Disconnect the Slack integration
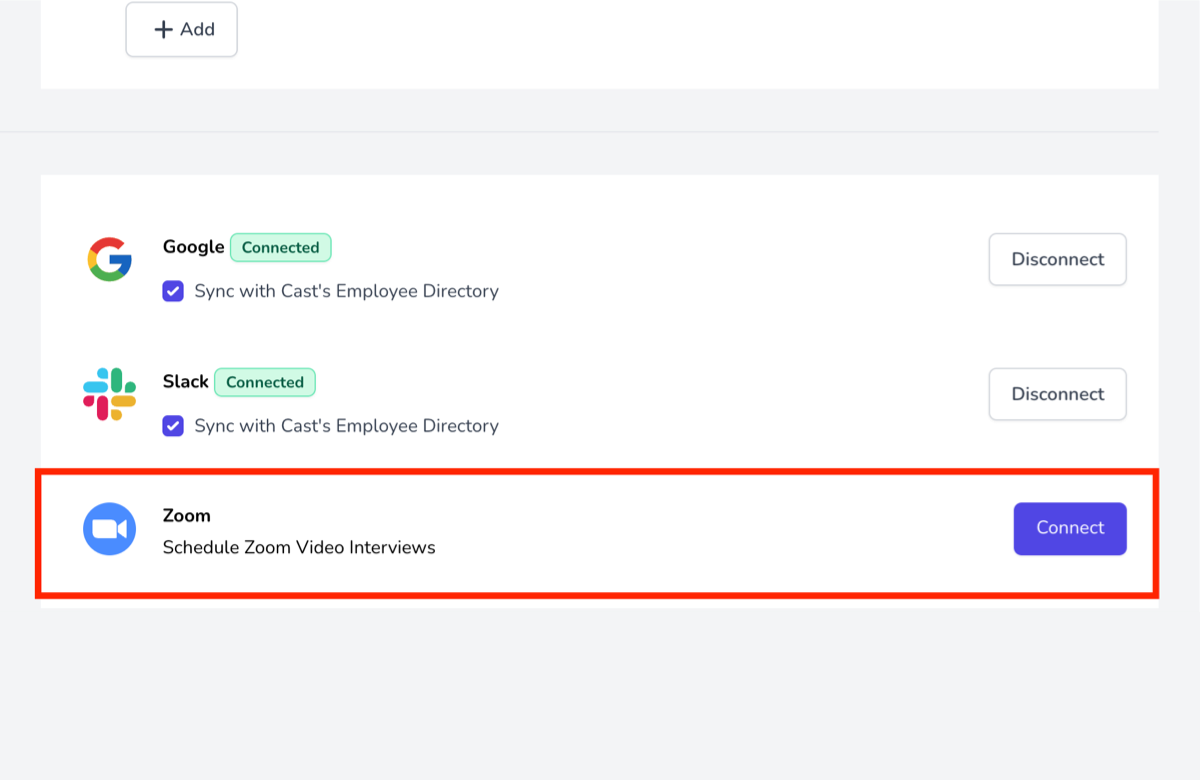 point(1057,394)
